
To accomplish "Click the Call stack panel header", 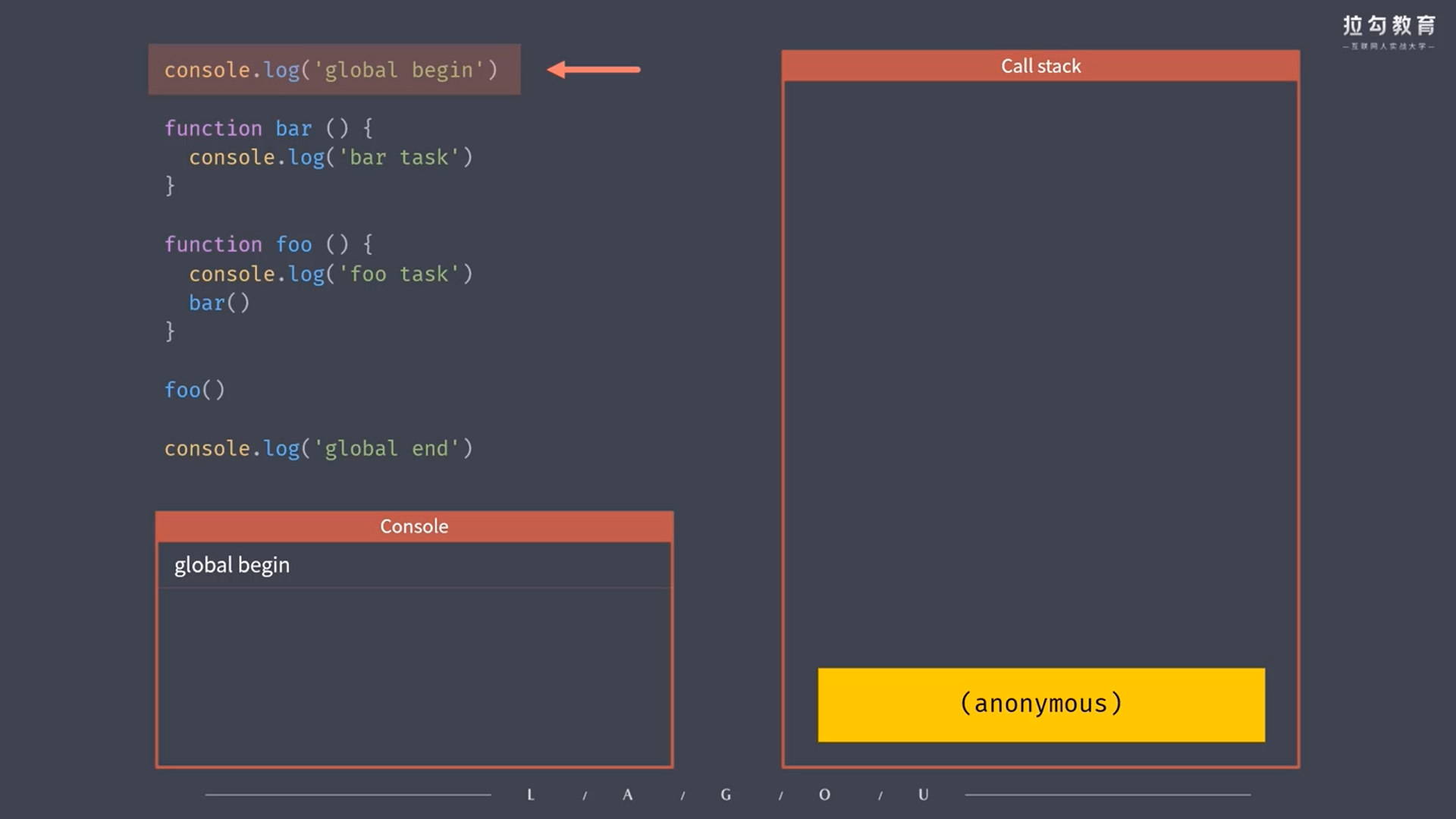I will coord(1040,66).
